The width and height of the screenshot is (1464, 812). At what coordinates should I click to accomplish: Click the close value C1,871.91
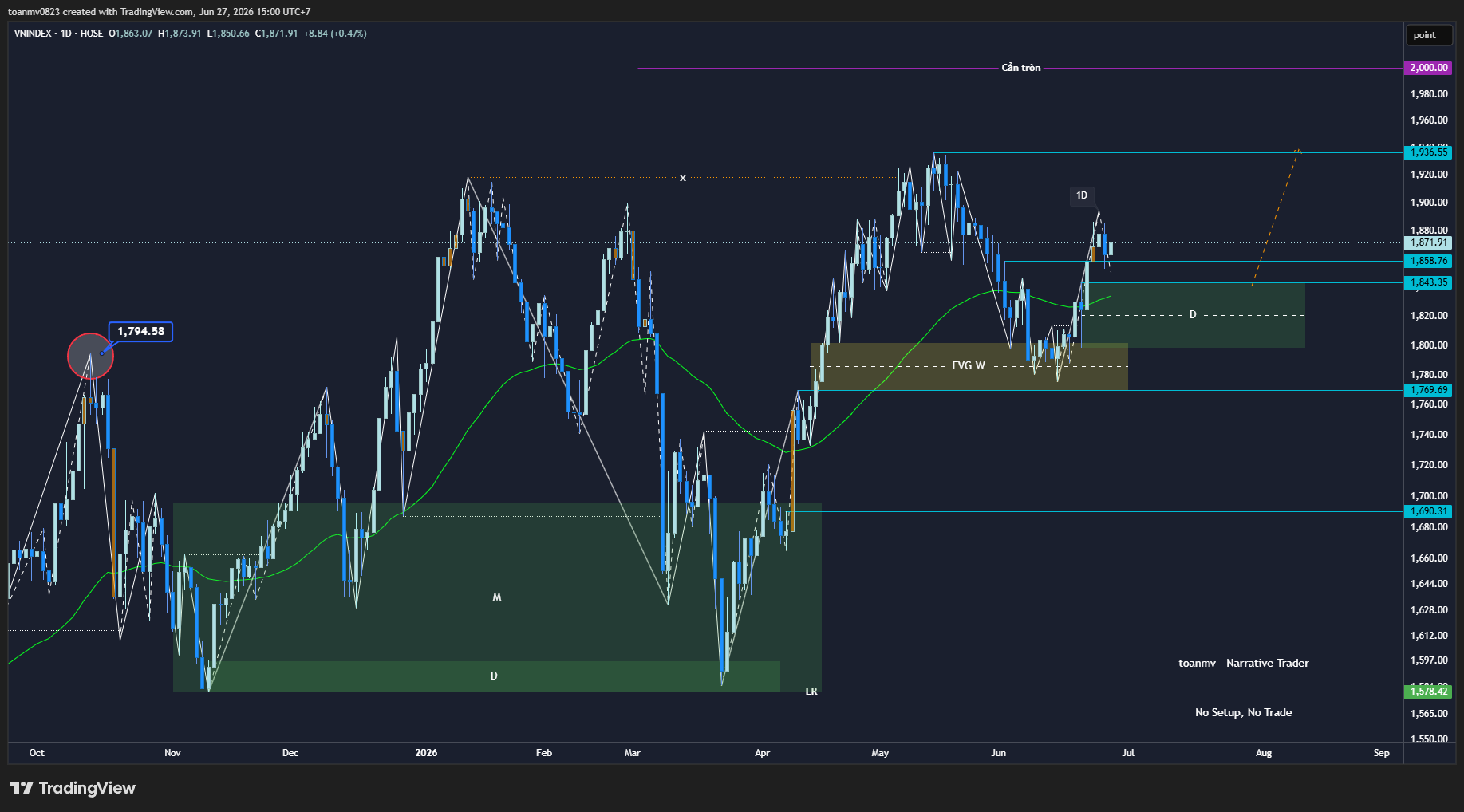point(276,34)
